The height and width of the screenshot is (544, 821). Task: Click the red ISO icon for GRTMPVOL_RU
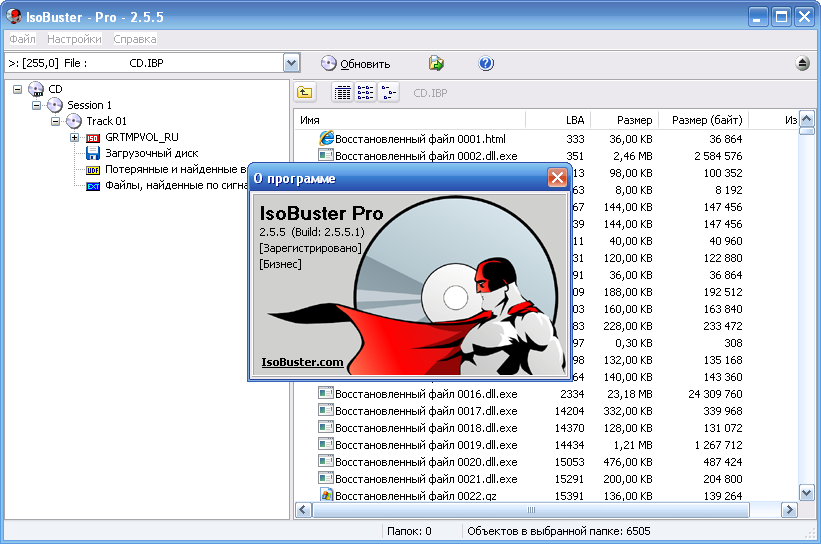coord(93,138)
